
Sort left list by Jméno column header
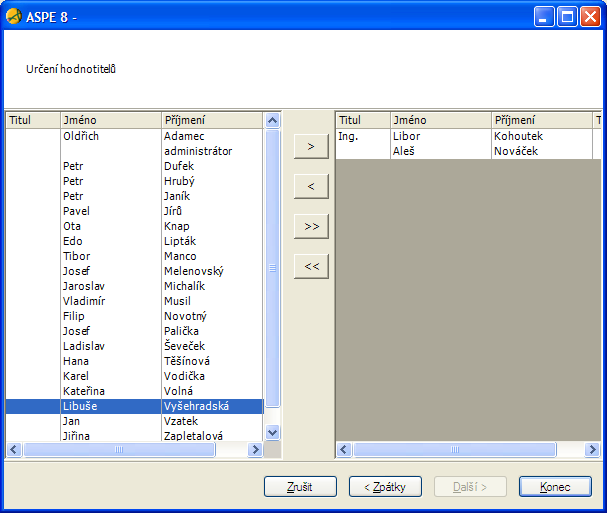(111, 120)
